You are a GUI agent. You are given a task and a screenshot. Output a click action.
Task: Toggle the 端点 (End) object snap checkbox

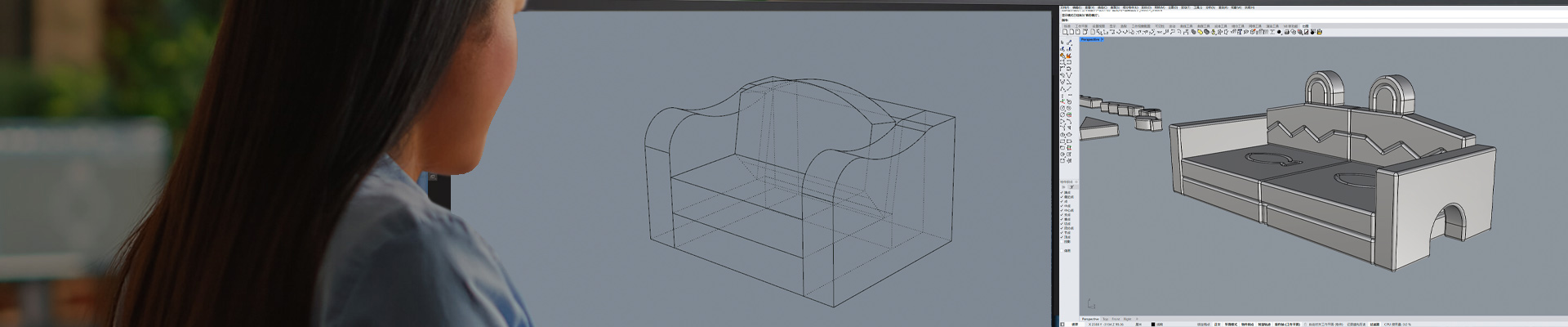(x=1062, y=193)
